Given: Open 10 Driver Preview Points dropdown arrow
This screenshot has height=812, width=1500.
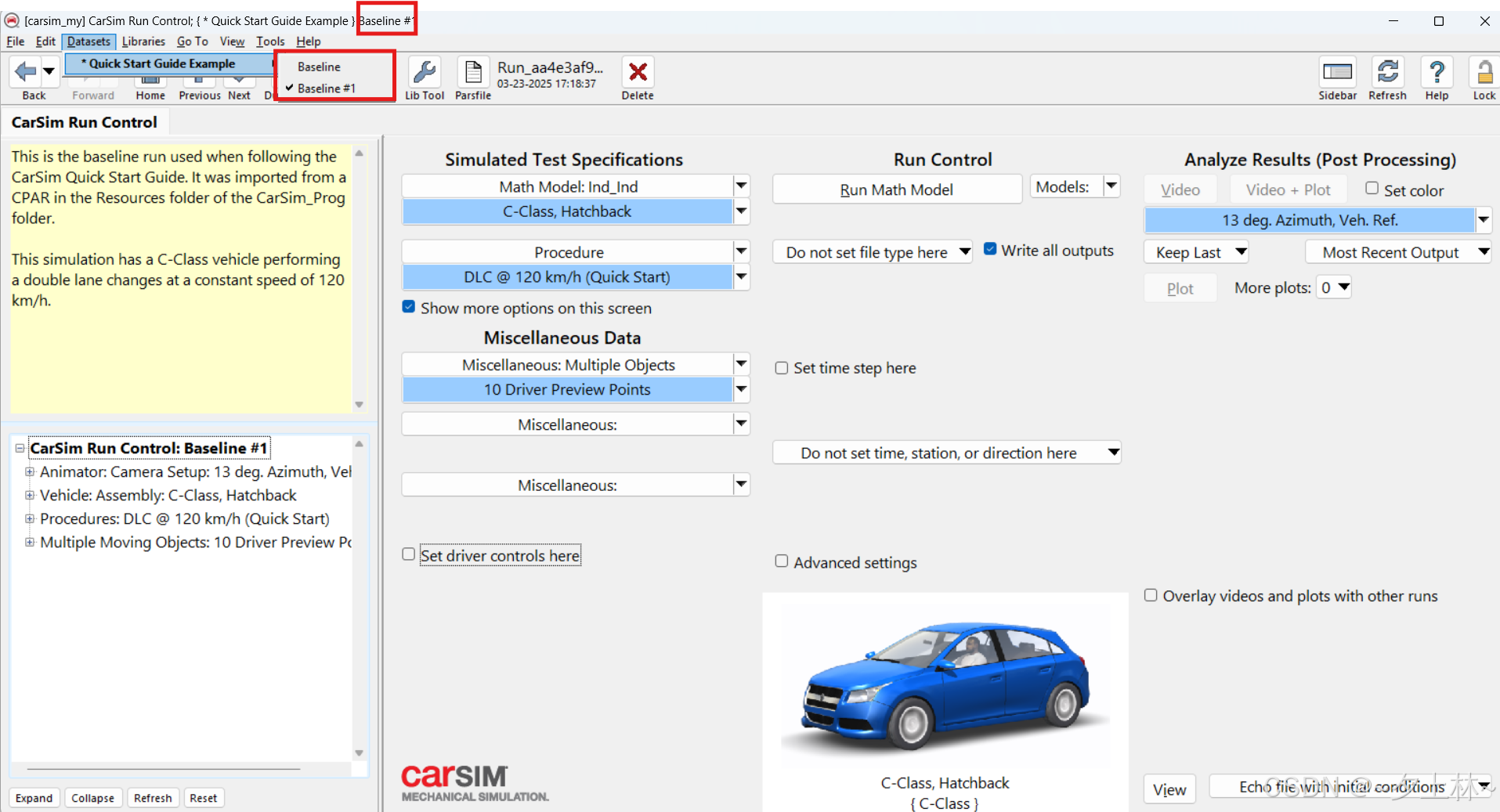Looking at the screenshot, I should [x=741, y=390].
